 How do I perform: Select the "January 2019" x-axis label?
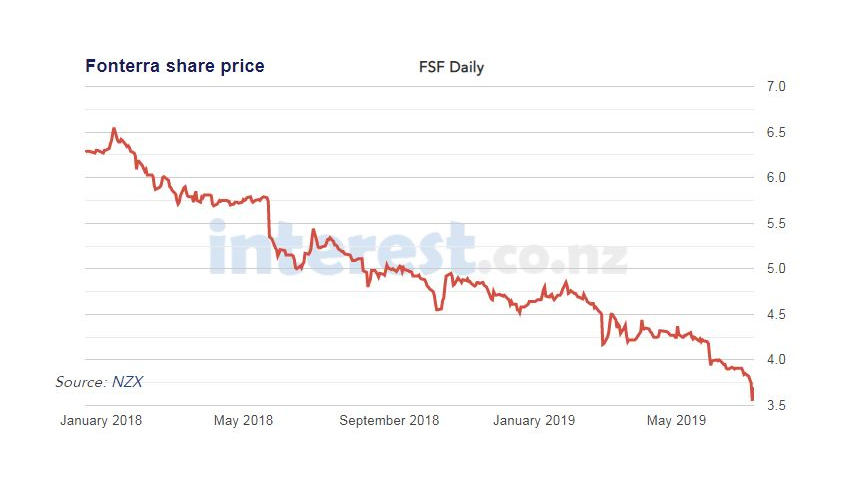(x=534, y=421)
